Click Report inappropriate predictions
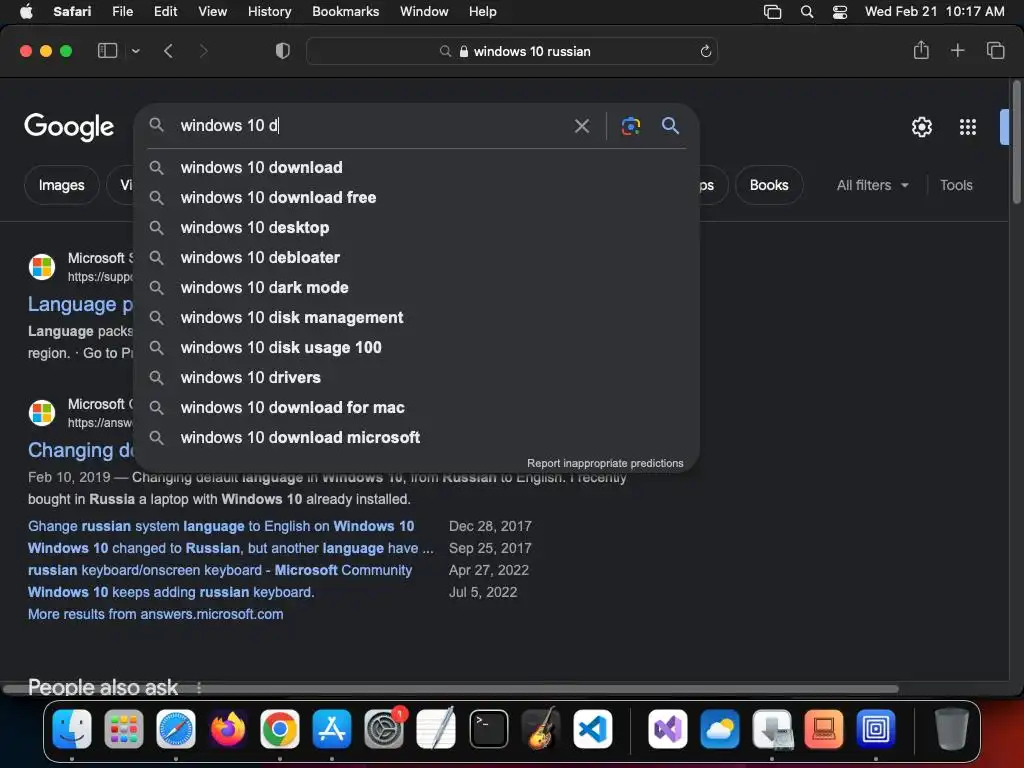The height and width of the screenshot is (768, 1024). click(605, 463)
